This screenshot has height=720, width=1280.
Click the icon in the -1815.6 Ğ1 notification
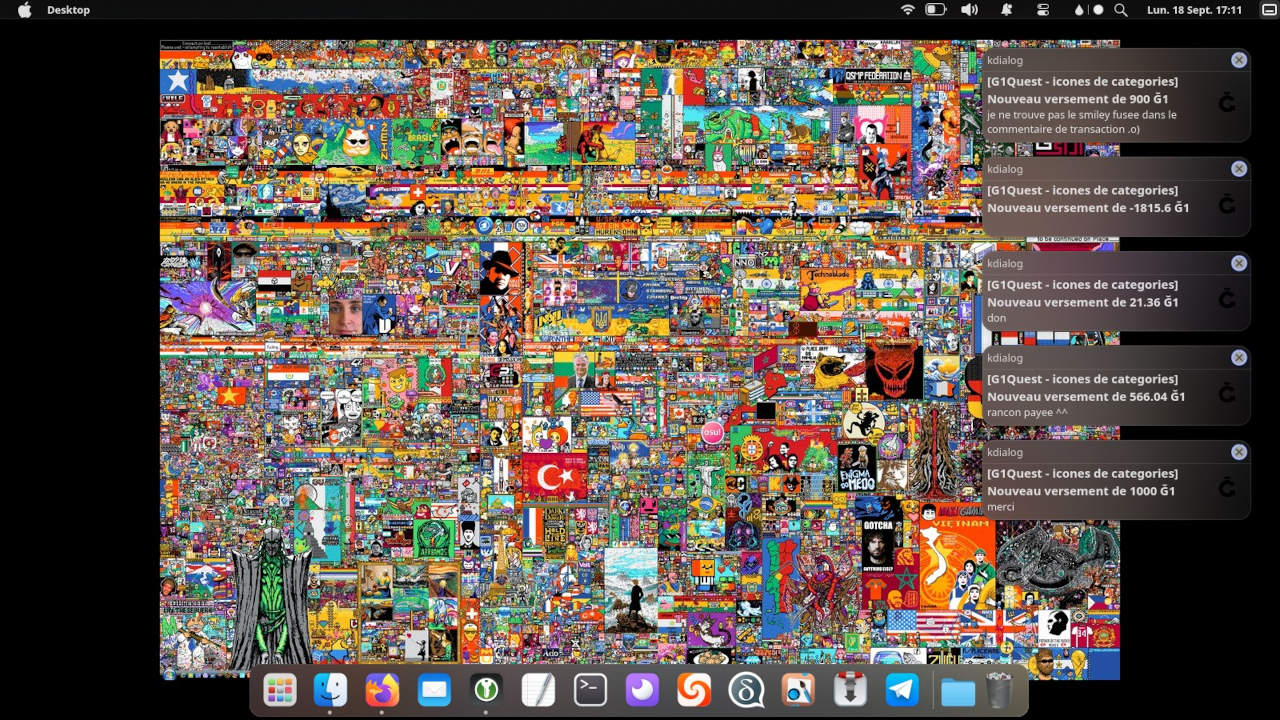pyautogui.click(x=1227, y=205)
